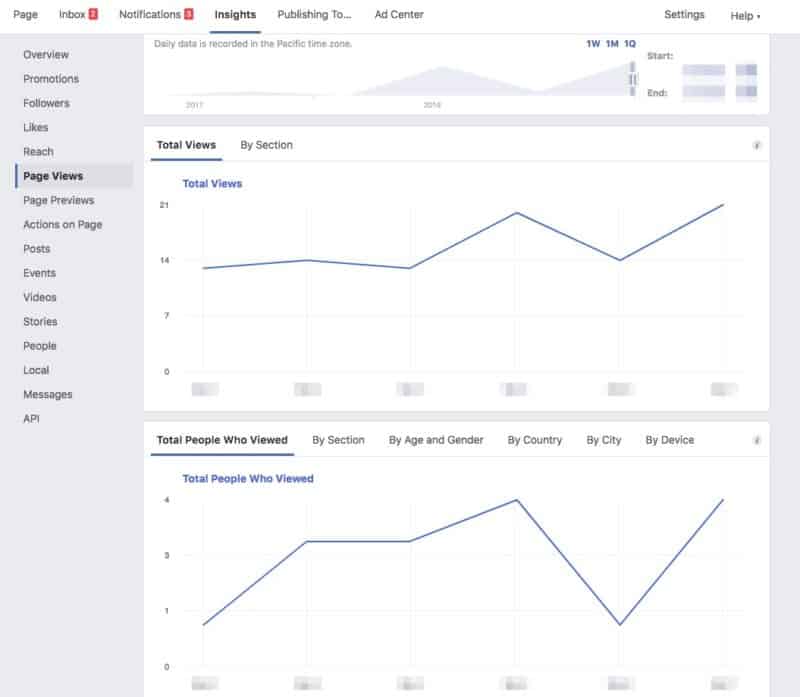800x697 pixels.
Task: Open Events insights
Action: [39, 273]
